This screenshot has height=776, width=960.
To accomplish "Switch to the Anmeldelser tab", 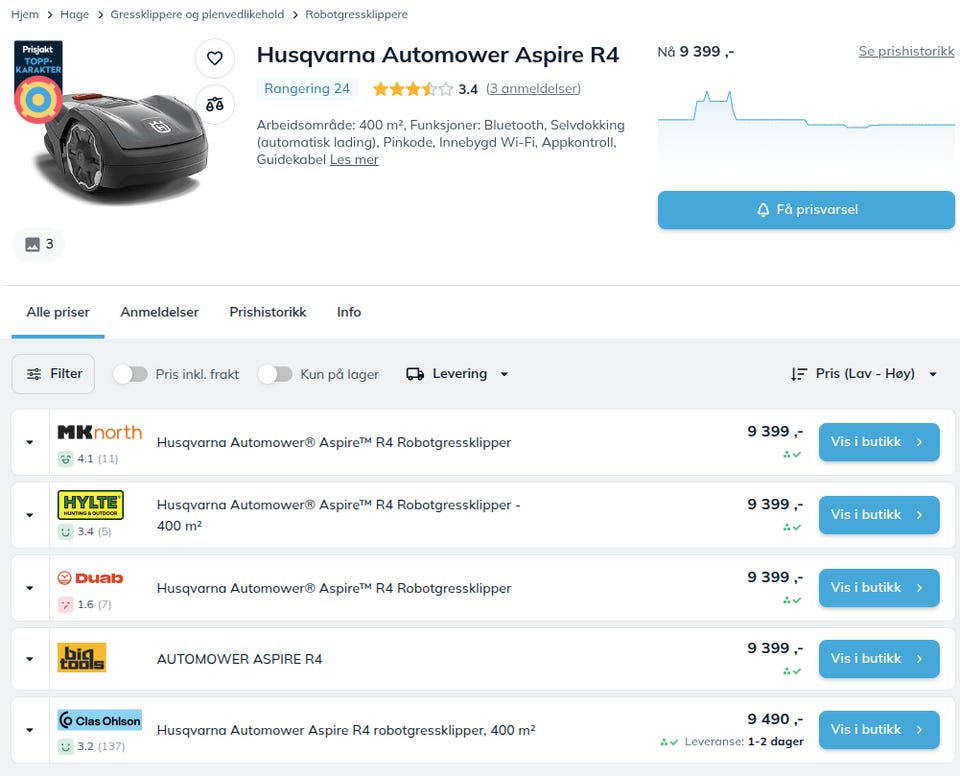I will click(x=159, y=312).
